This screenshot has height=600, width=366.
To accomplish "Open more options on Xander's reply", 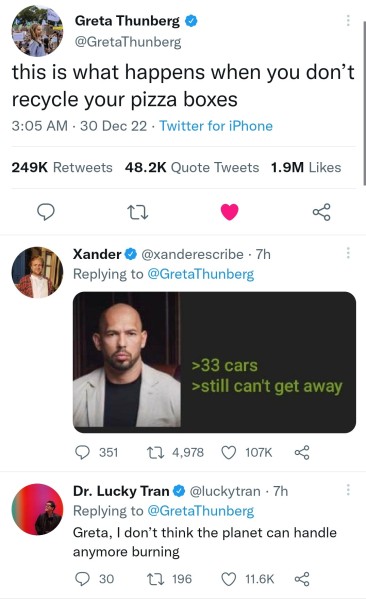I will (348, 253).
